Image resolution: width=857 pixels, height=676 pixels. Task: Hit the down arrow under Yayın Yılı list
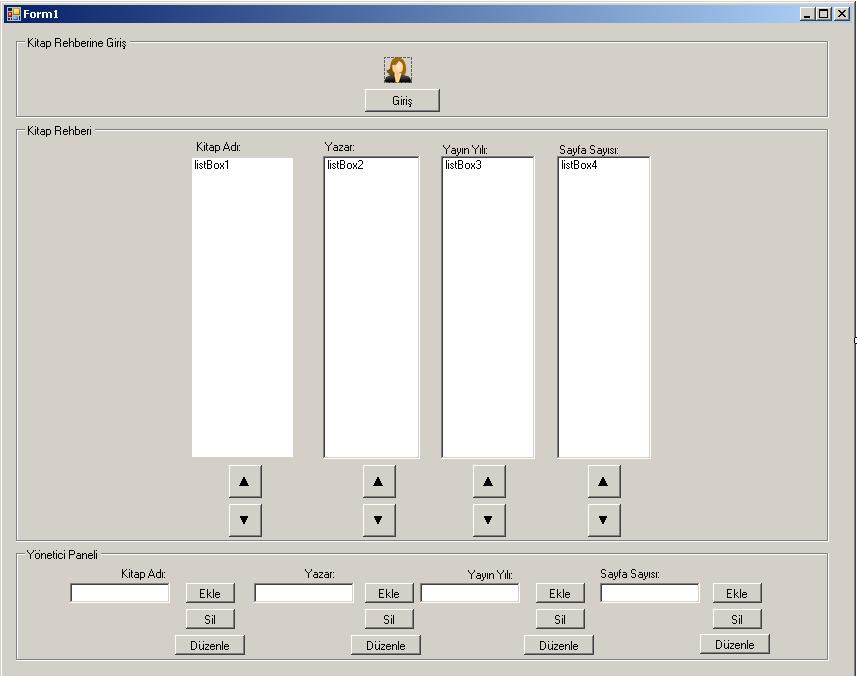488,520
